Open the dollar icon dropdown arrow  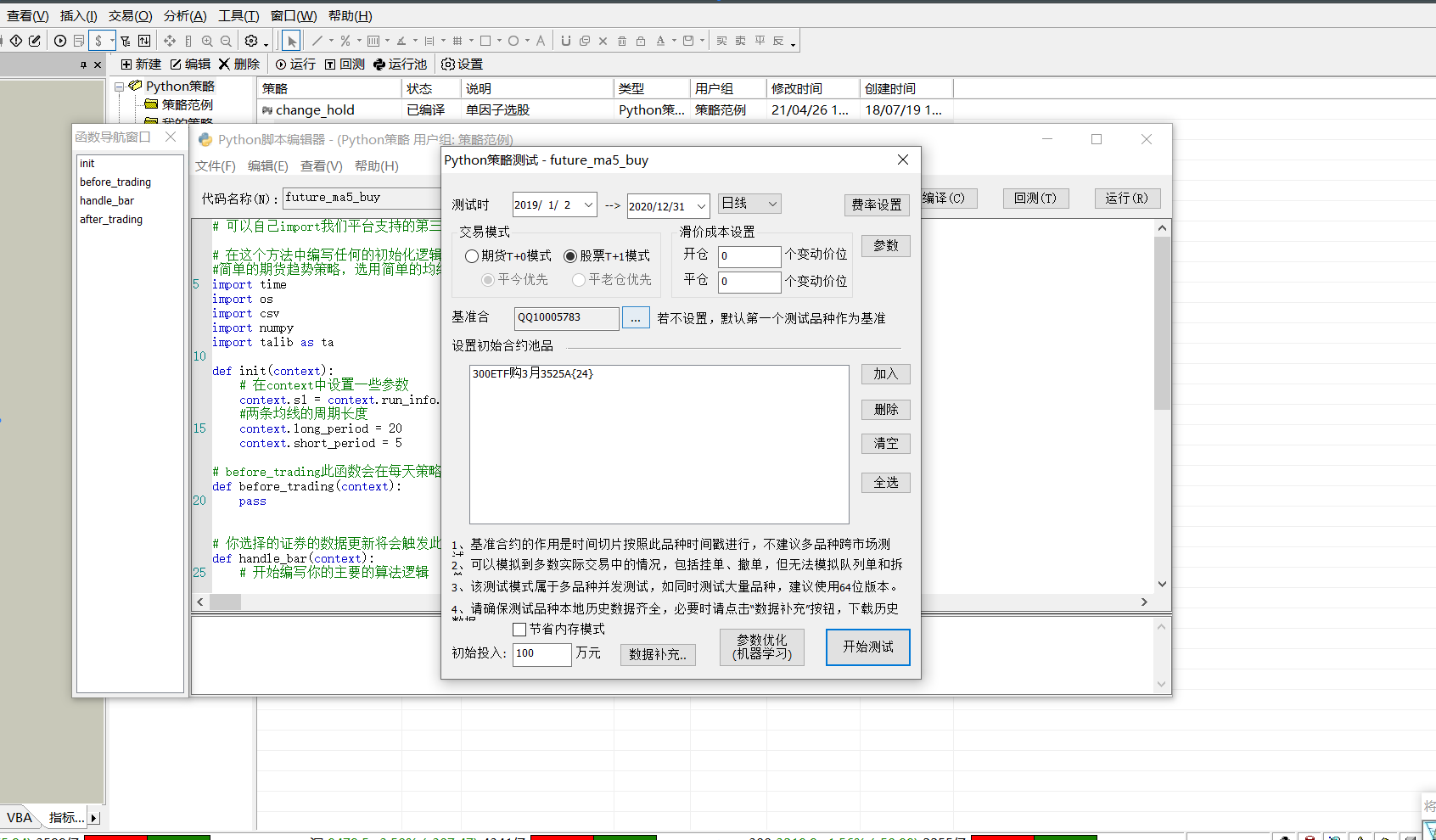point(112,41)
